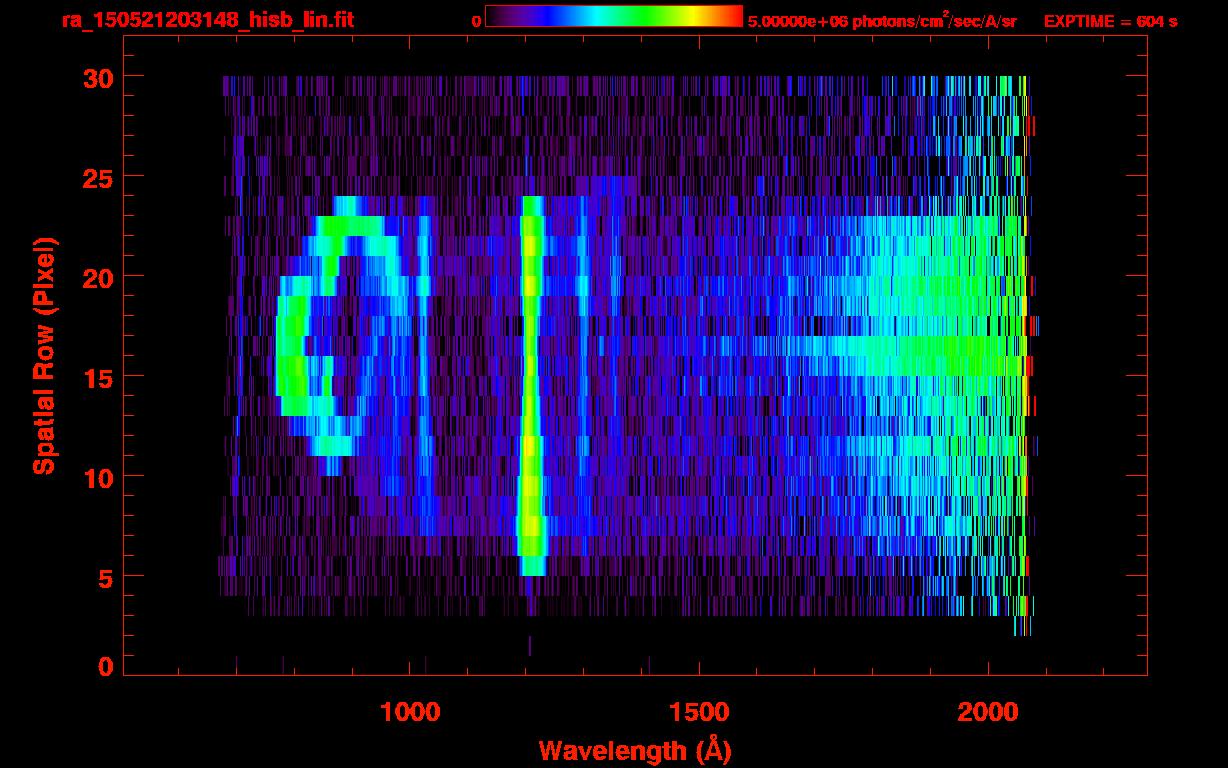
Task: Click the 2000 wavelength tick label
Action: click(988, 712)
